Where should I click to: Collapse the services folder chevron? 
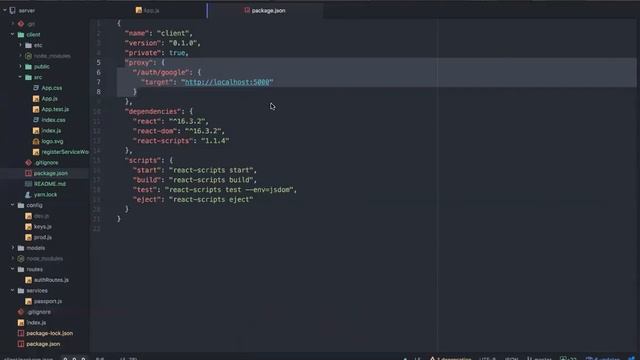[13, 290]
